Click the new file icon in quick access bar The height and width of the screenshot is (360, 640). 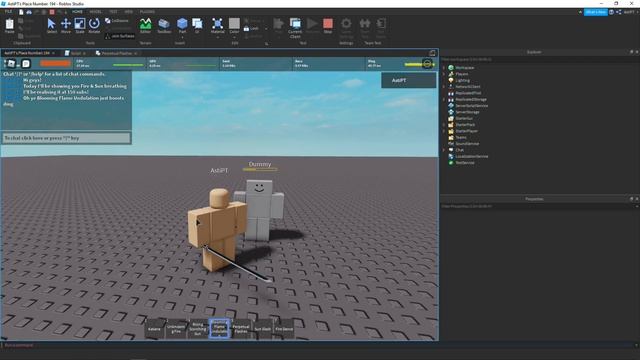[21, 12]
